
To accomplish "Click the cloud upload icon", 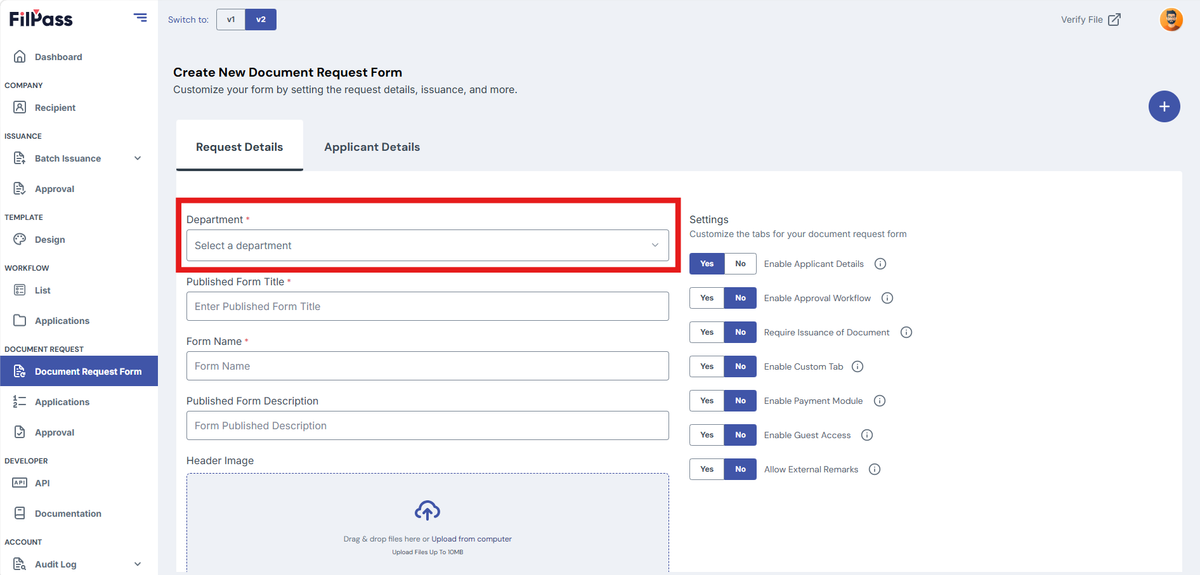I will pos(427,510).
